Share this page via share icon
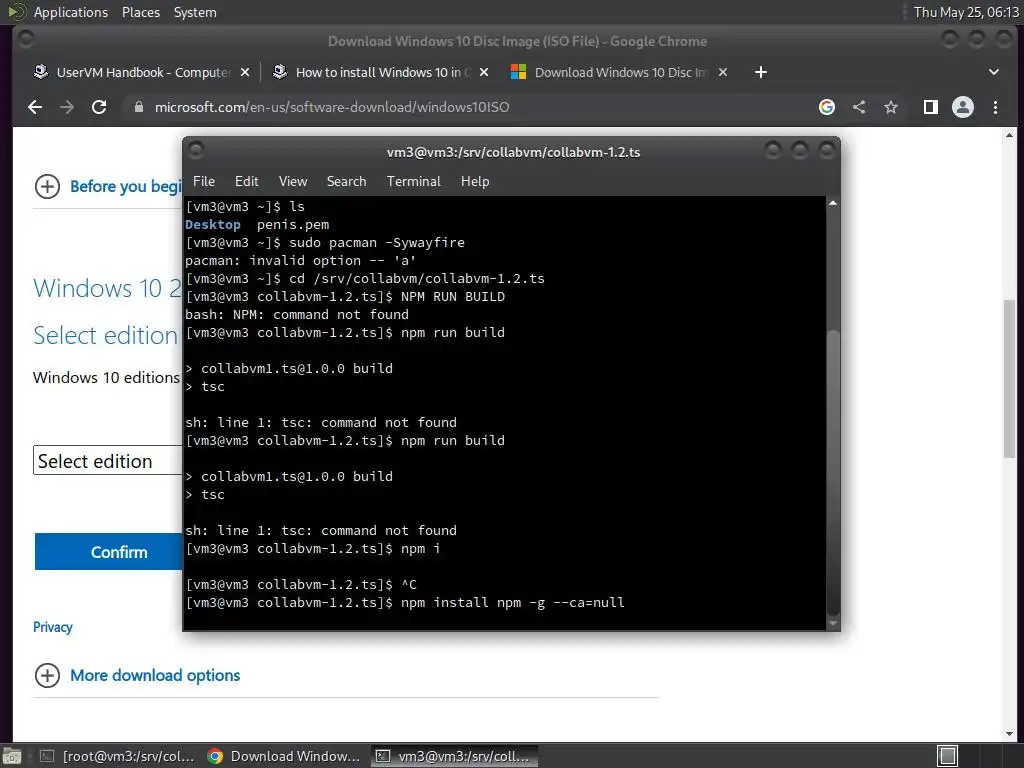The width and height of the screenshot is (1024, 768). pos(859,107)
